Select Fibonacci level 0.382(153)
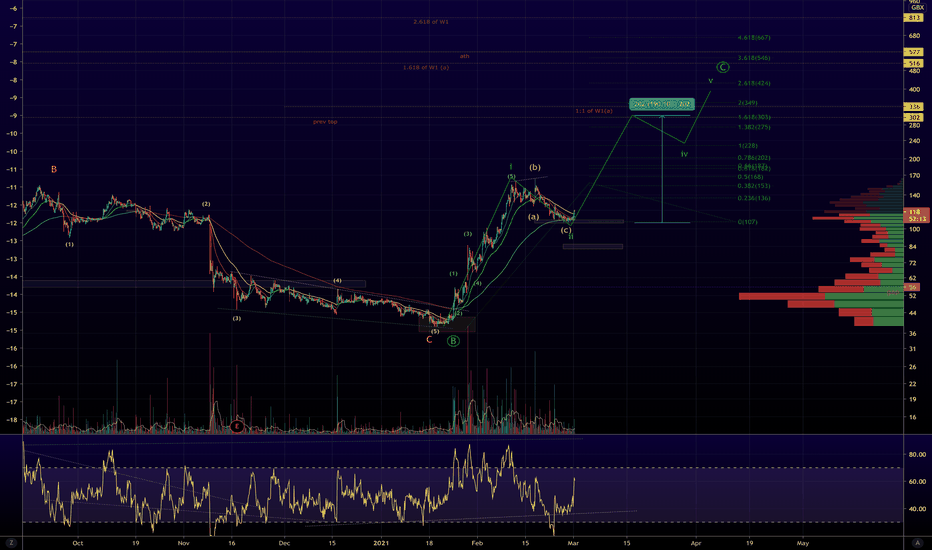Image resolution: width=932 pixels, height=550 pixels. point(754,186)
